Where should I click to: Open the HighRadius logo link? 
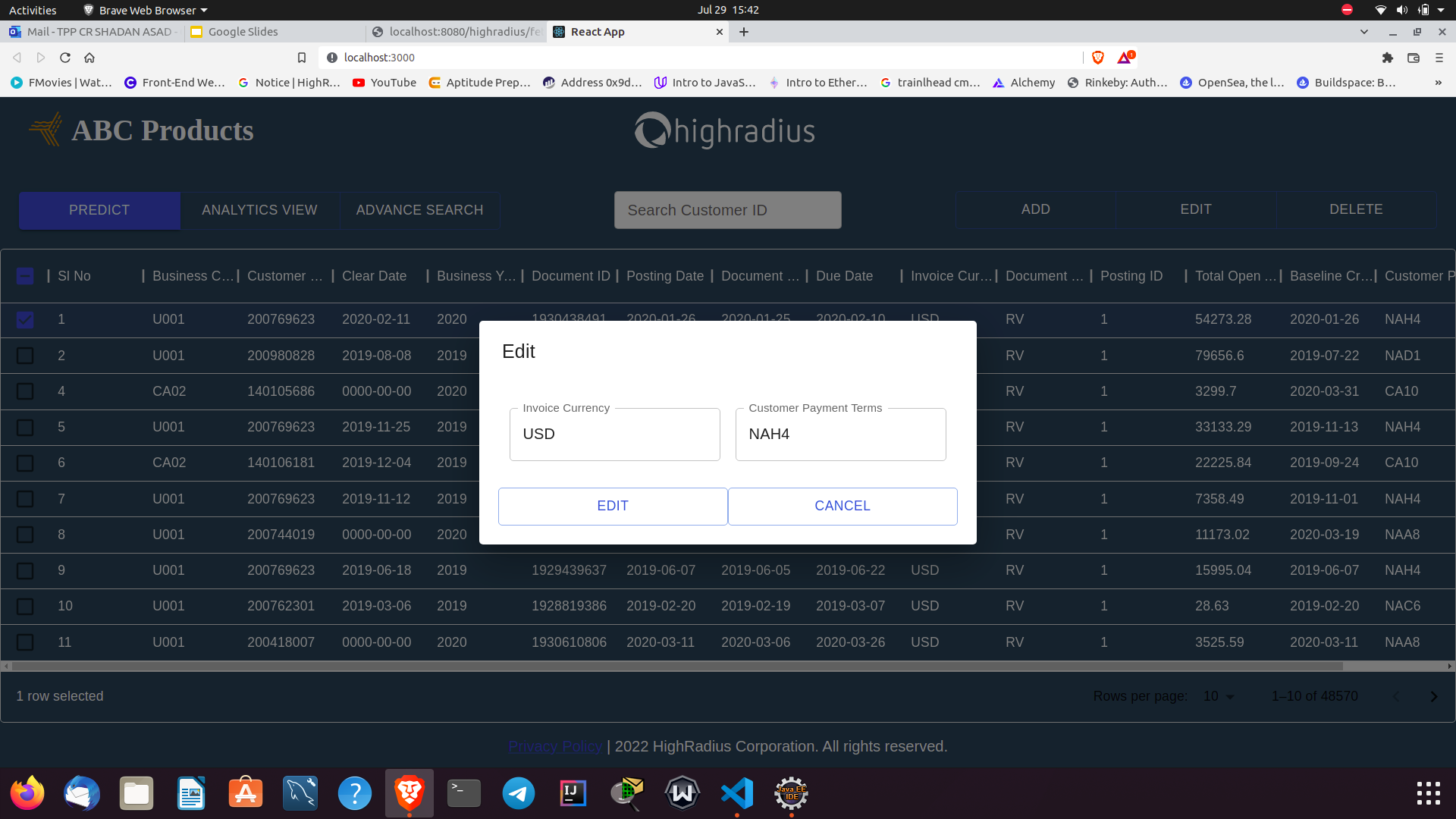tap(724, 130)
